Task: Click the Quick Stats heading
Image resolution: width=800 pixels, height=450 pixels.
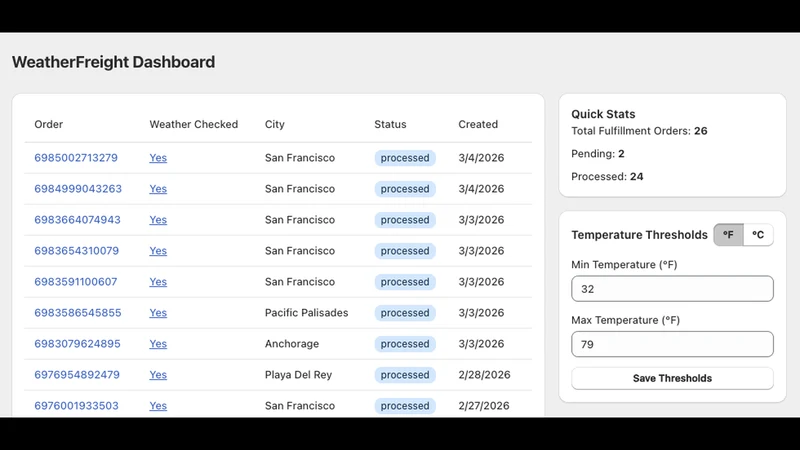Action: pos(603,114)
